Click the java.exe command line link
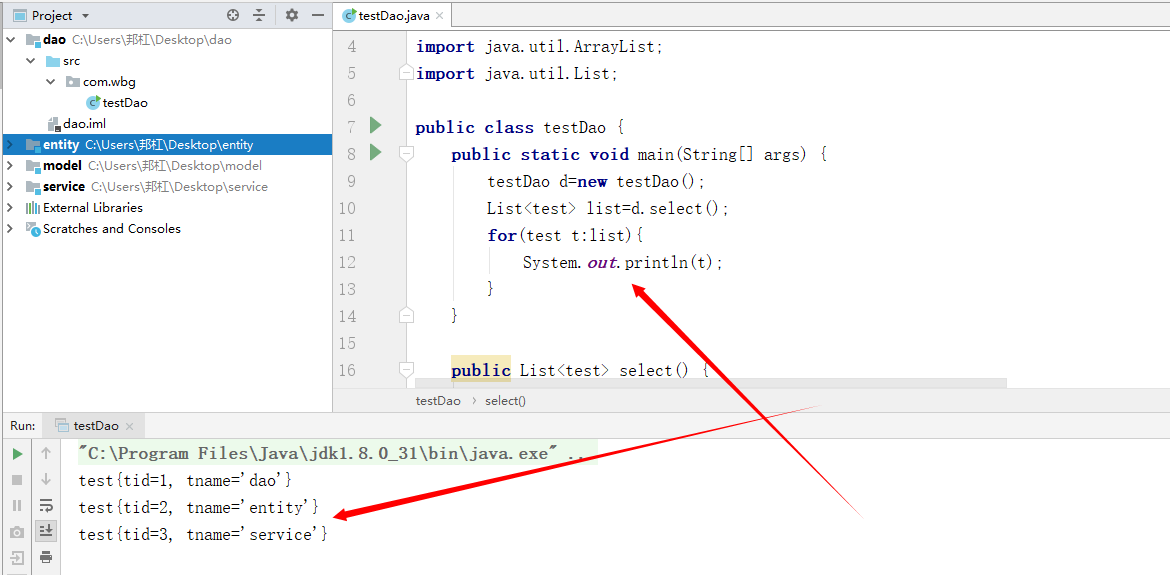 point(319,453)
